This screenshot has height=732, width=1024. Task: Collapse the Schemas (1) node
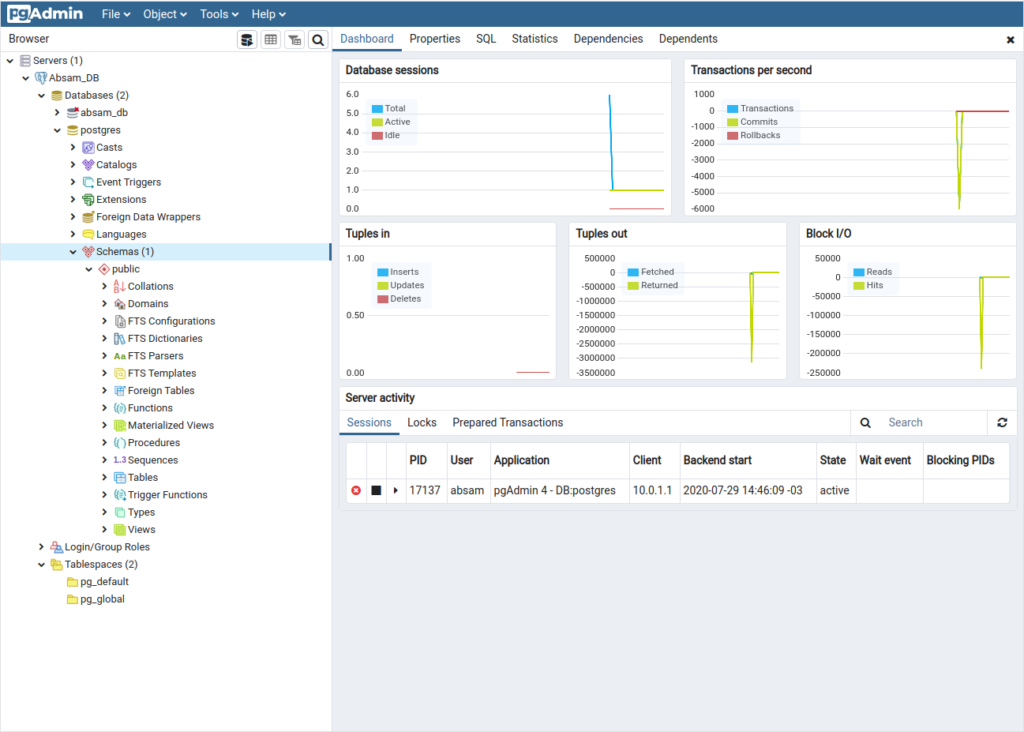pos(73,252)
